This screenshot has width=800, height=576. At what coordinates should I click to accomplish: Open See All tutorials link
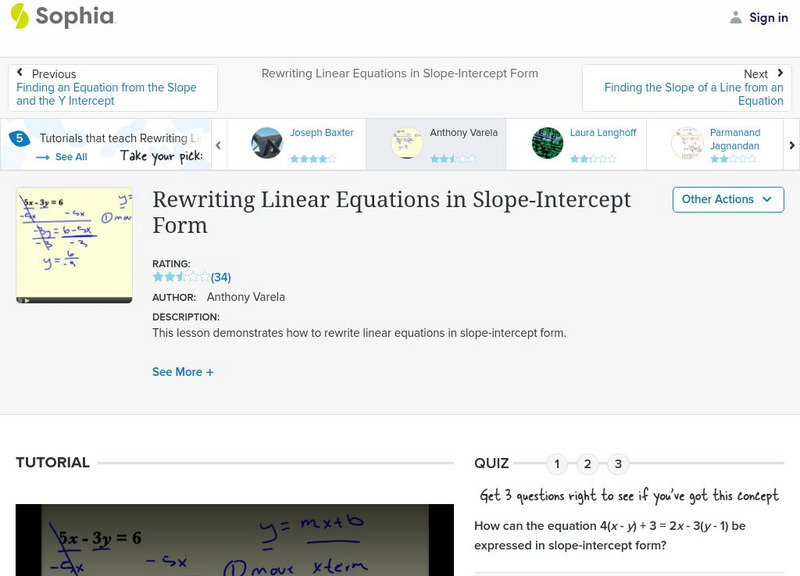click(62, 157)
